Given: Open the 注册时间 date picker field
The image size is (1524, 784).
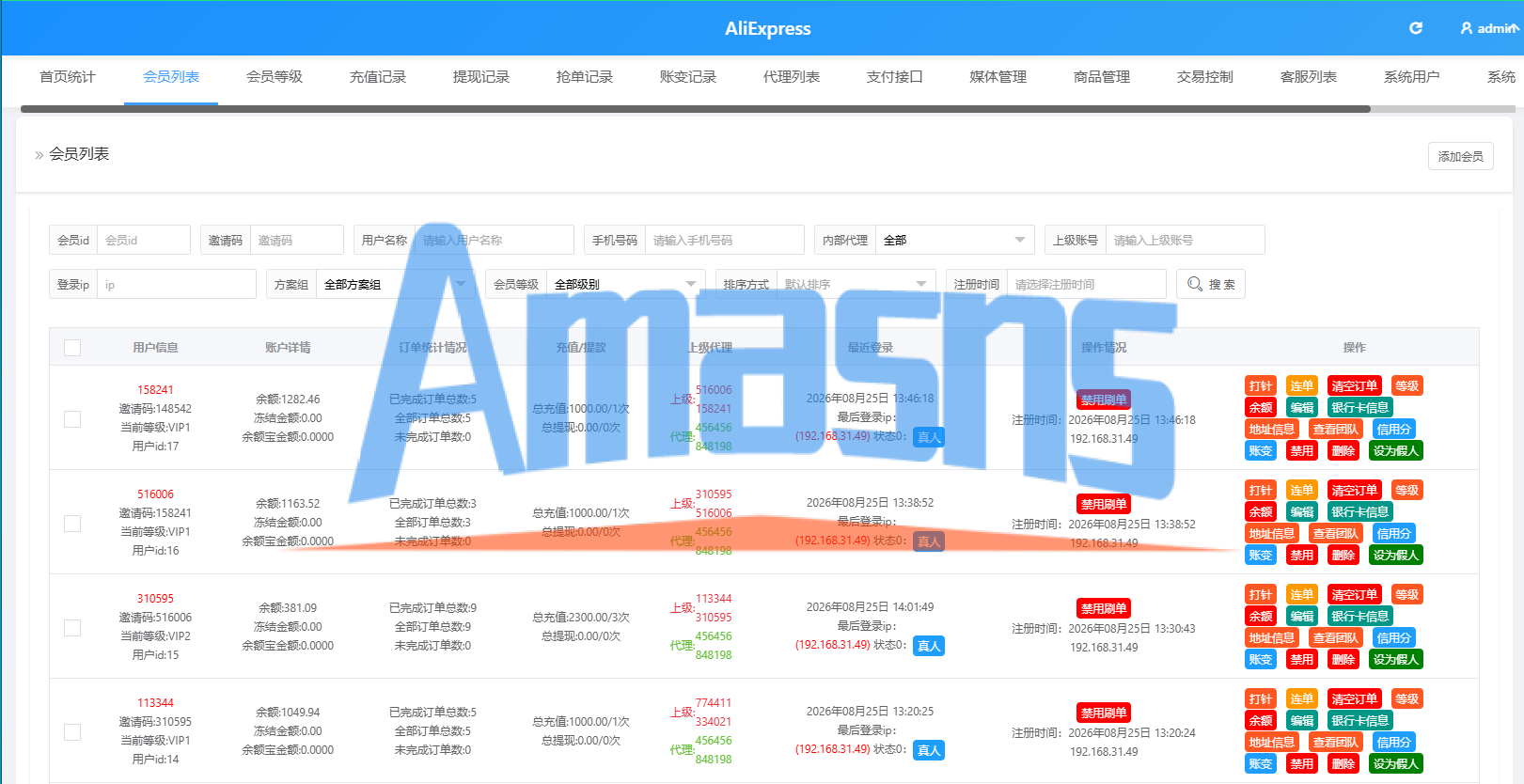Looking at the screenshot, I should 1086,284.
